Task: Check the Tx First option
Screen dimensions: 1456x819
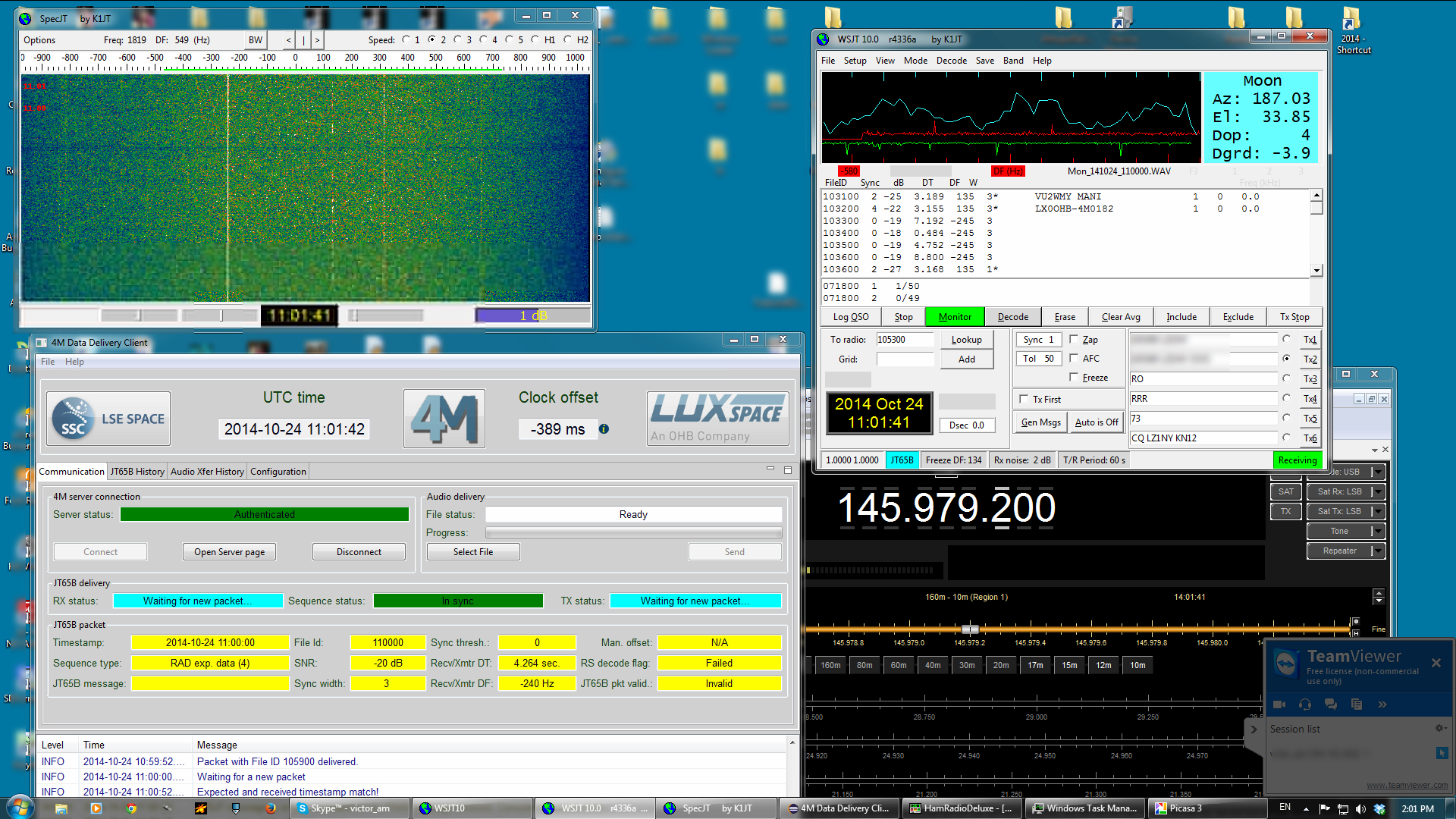Action: pyautogui.click(x=1024, y=399)
